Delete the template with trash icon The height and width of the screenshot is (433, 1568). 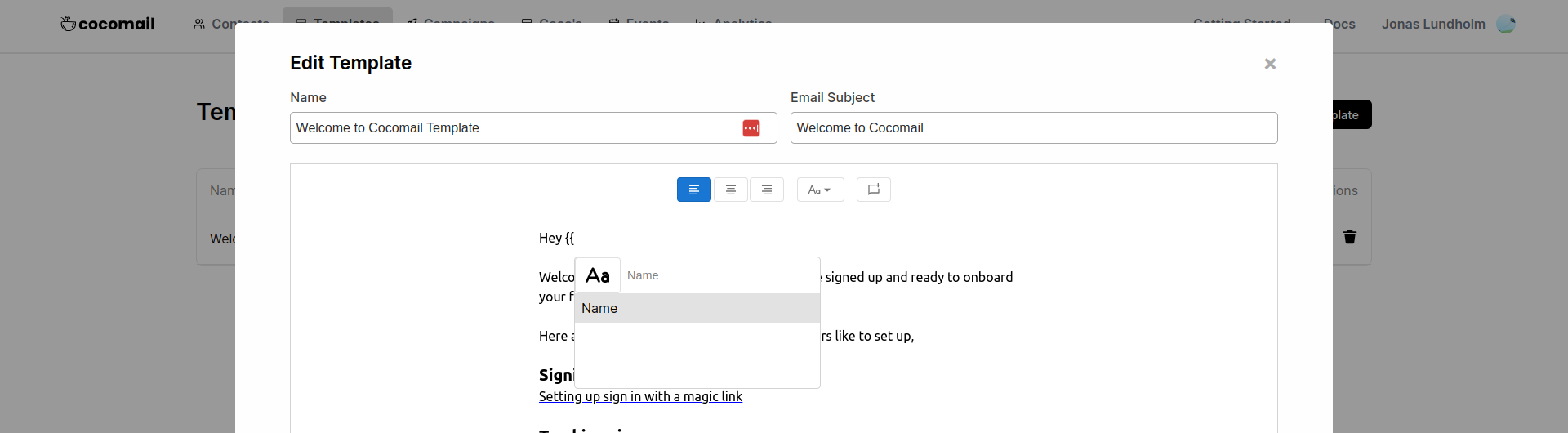point(1350,237)
